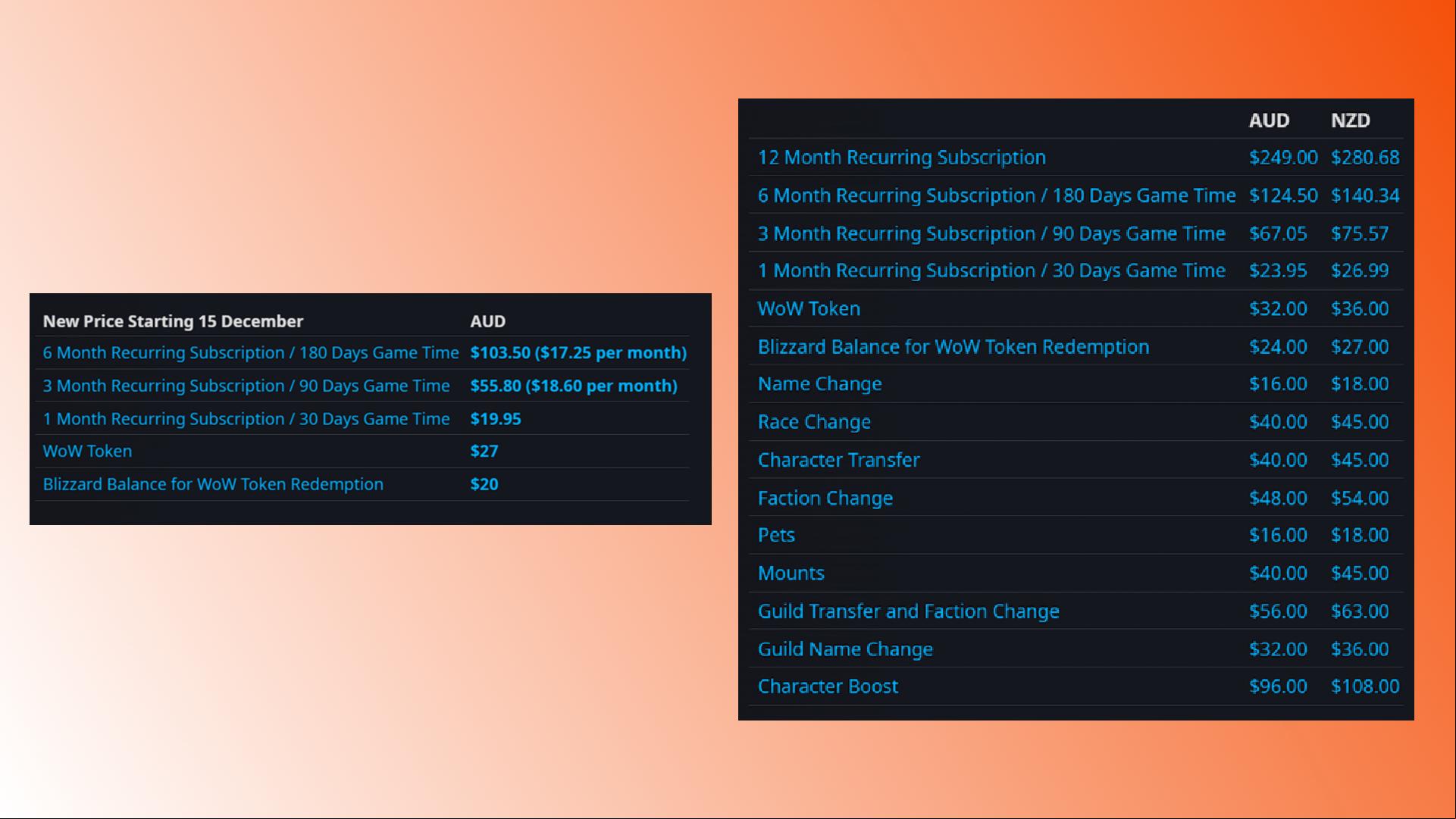This screenshot has width=1456, height=819.
Task: Select the $26.99 NZD price
Action: pos(1360,270)
